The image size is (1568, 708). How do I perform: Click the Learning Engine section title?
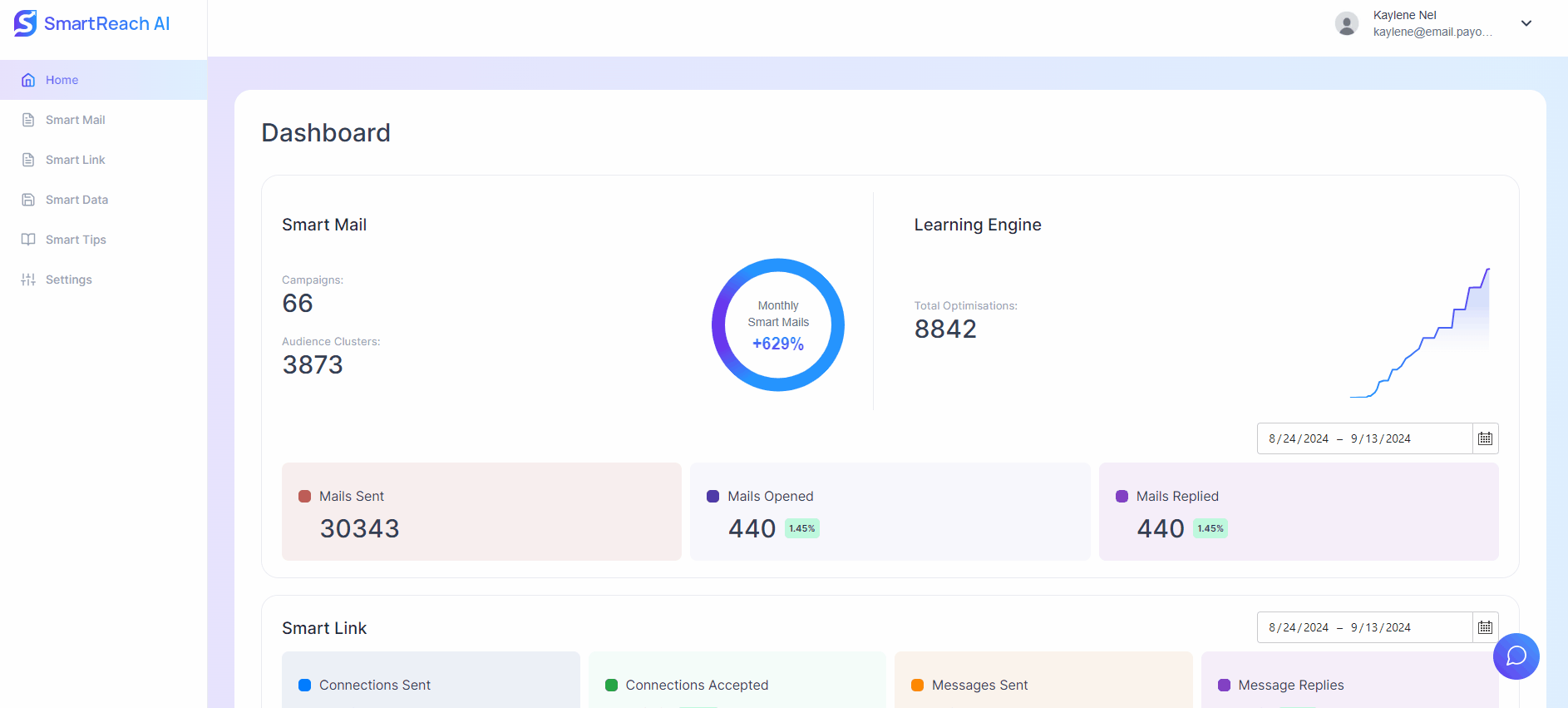(x=978, y=225)
